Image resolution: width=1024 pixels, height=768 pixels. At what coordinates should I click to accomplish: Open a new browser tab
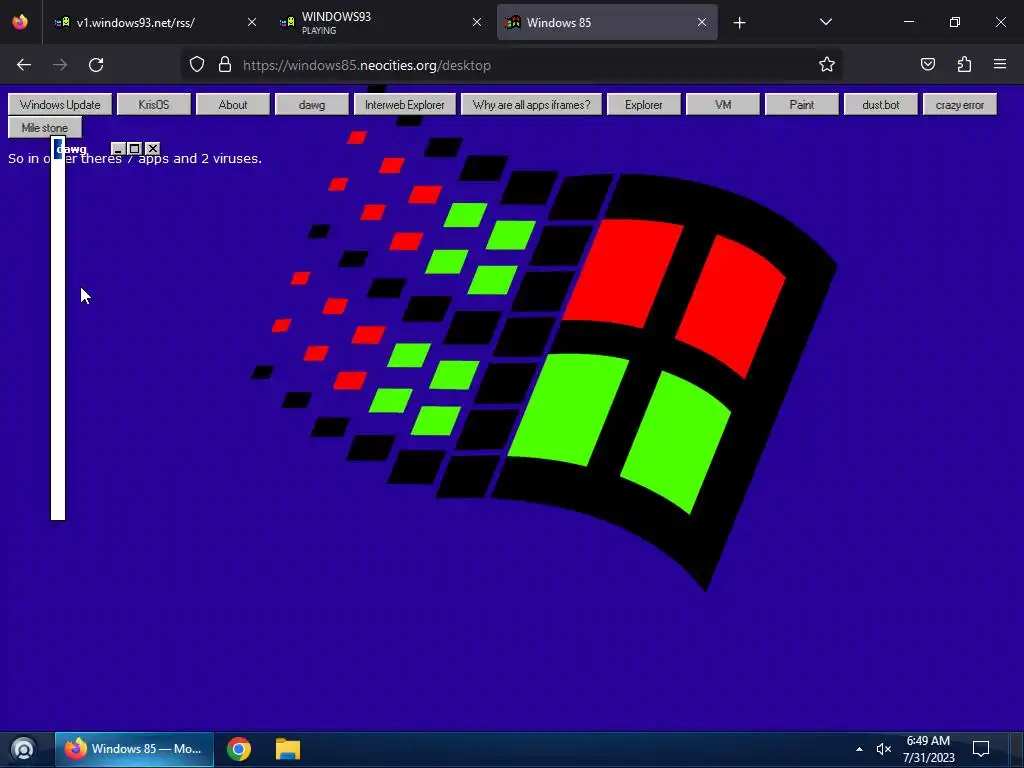[x=739, y=23]
